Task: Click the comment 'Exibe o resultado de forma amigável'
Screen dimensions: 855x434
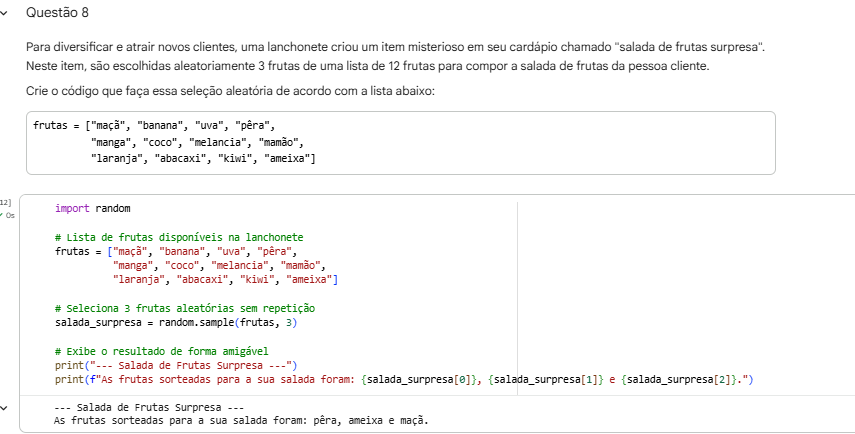Action: [x=161, y=352]
